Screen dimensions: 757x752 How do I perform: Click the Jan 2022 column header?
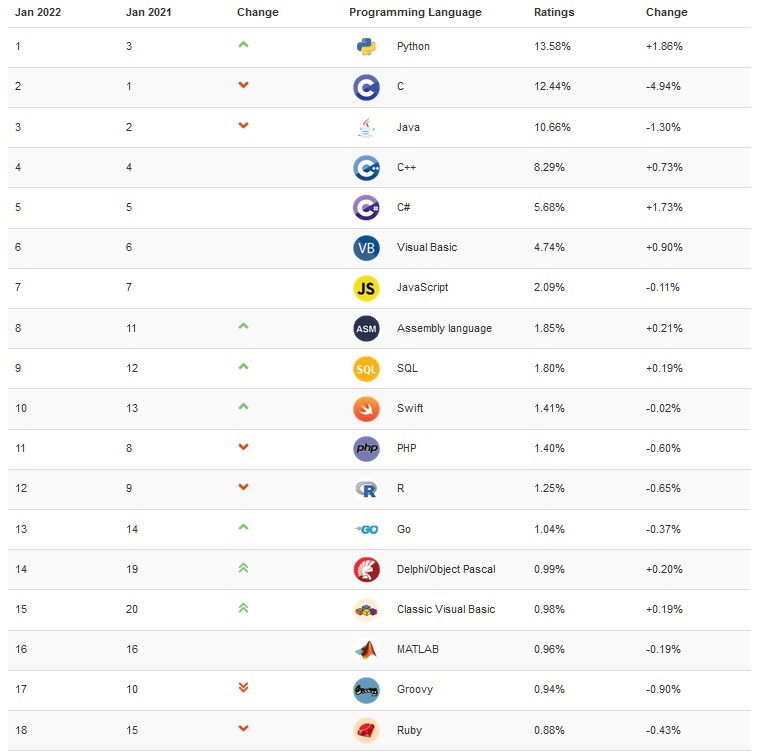point(38,12)
